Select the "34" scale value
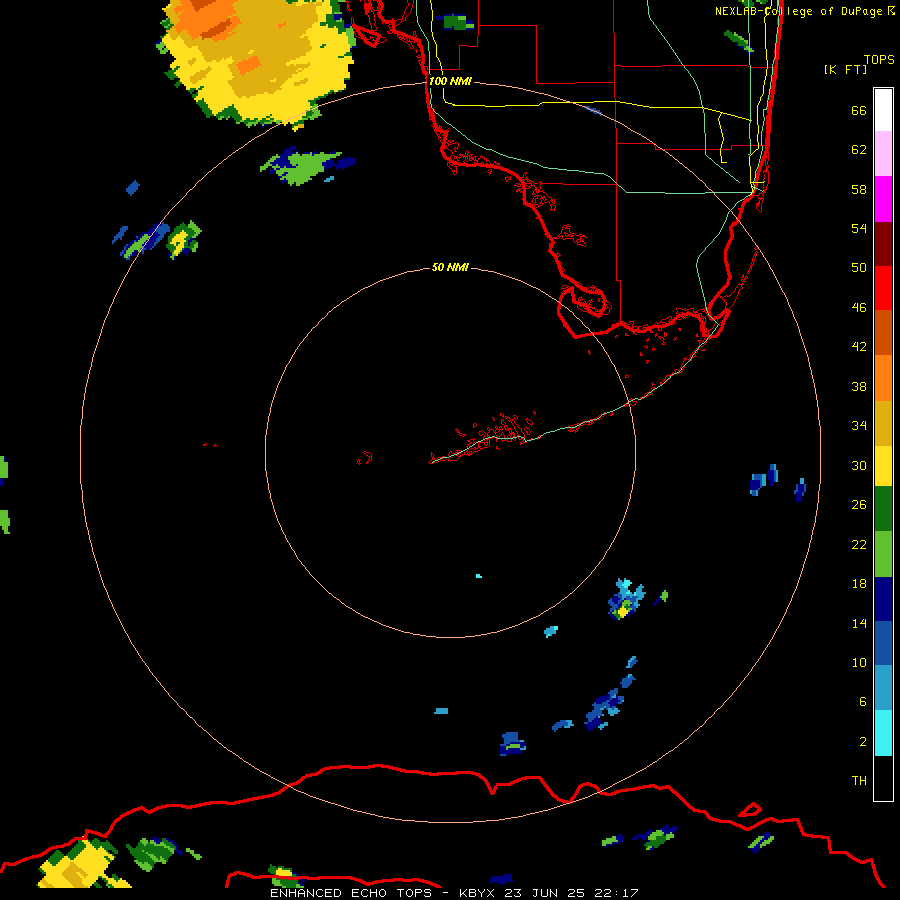 (859, 426)
